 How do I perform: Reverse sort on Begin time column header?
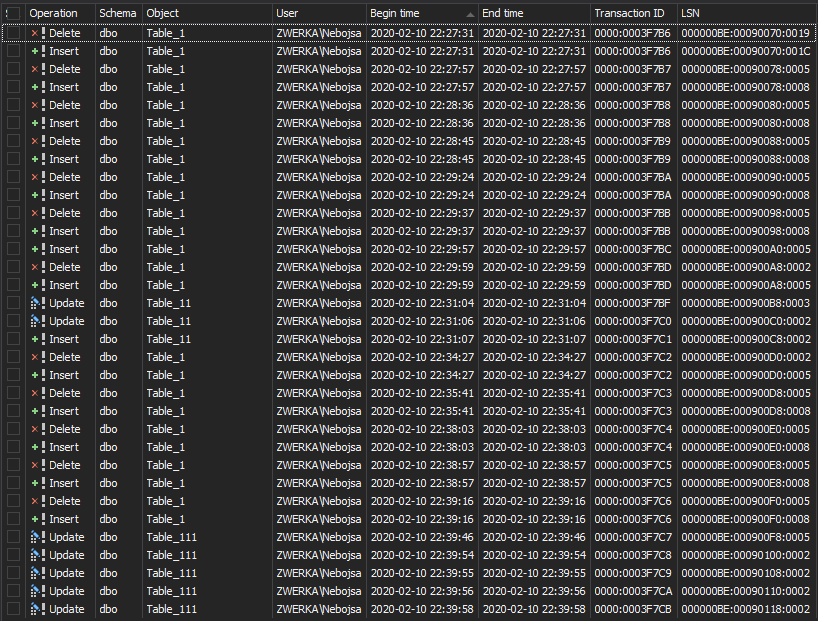click(x=422, y=14)
